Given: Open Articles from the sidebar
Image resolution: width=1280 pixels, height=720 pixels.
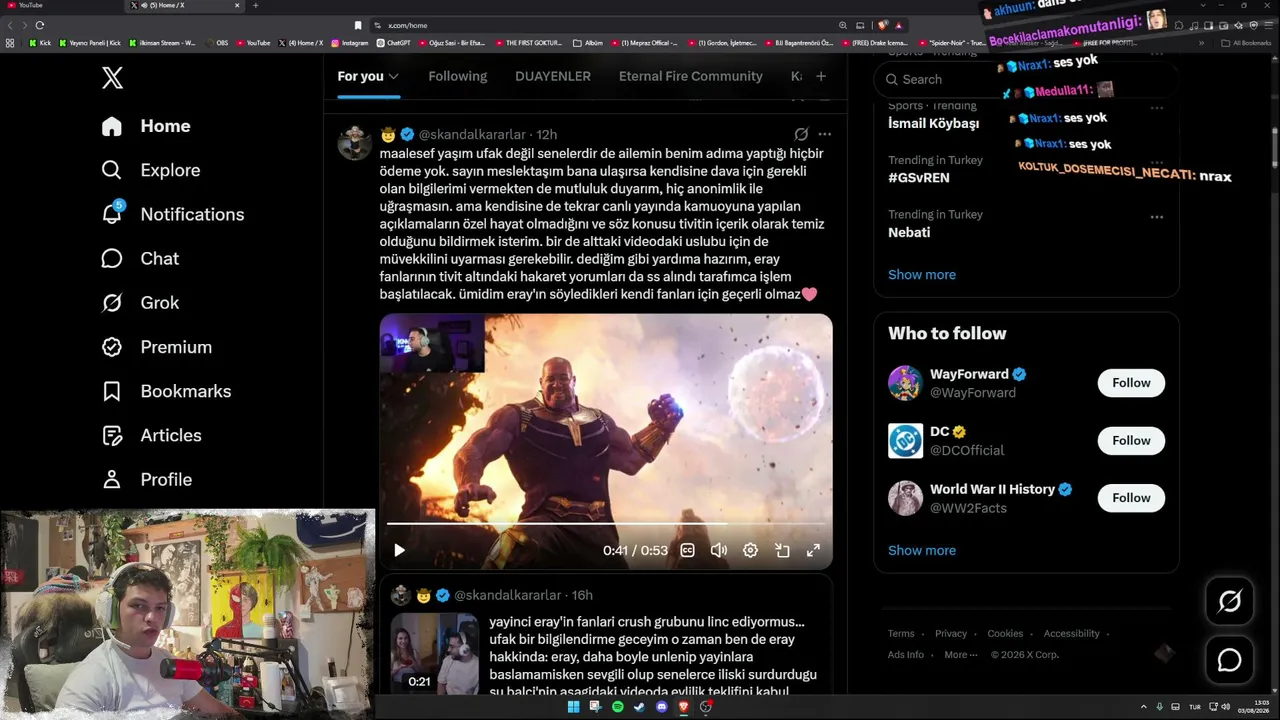Looking at the screenshot, I should [151, 435].
